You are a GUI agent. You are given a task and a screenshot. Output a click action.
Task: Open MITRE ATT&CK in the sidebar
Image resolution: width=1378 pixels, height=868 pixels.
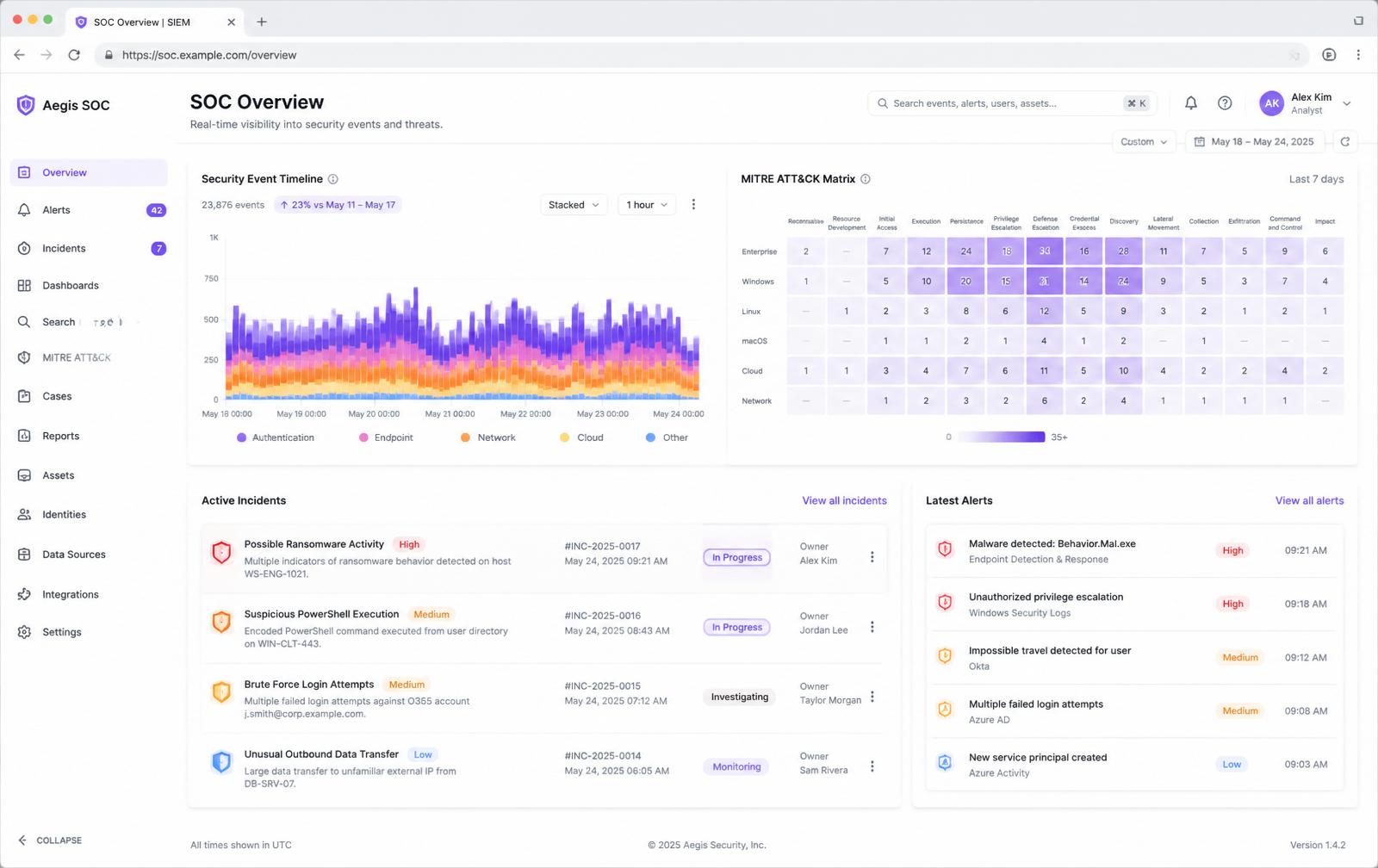89,357
